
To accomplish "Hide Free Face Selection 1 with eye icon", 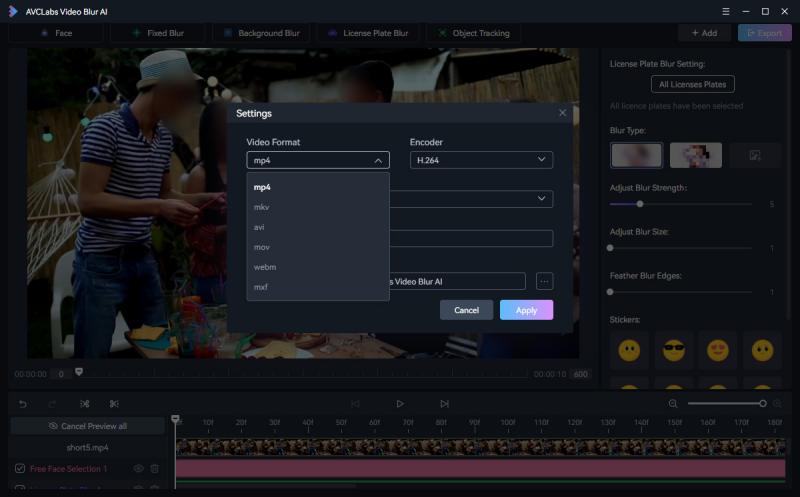I will click(138, 468).
